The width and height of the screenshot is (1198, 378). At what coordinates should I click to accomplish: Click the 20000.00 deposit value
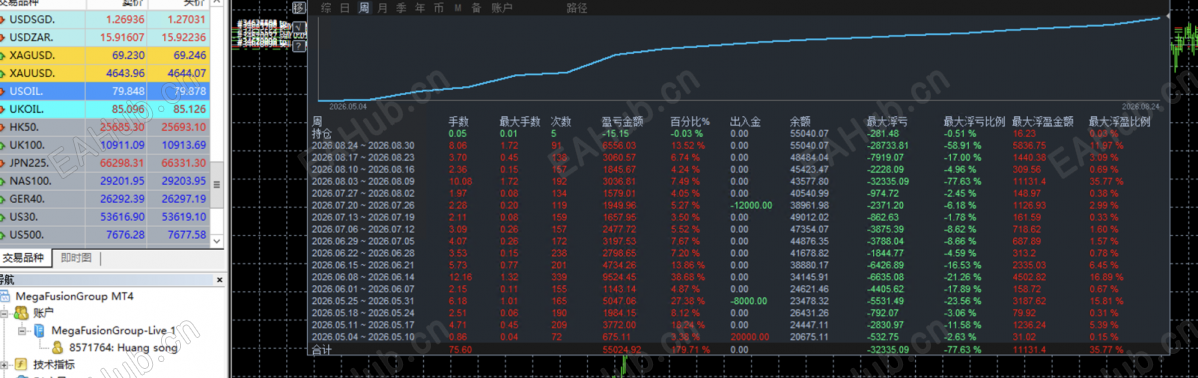[x=749, y=337]
